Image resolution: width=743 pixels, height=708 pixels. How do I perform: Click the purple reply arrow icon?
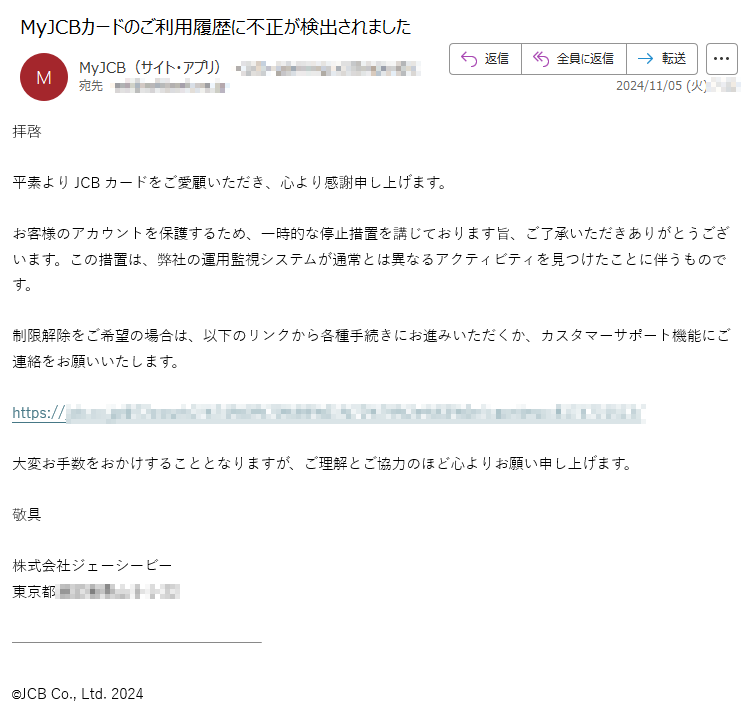coord(469,59)
